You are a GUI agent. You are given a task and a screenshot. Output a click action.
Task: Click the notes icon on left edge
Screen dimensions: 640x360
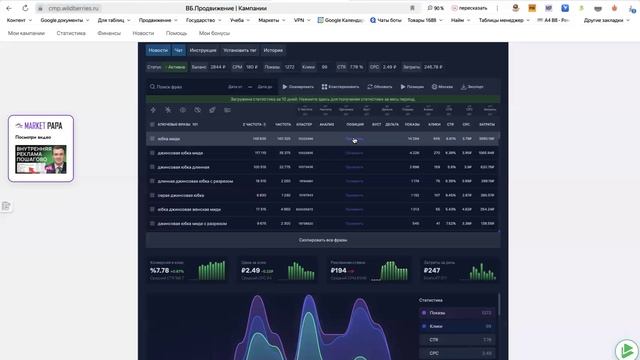click(6, 206)
